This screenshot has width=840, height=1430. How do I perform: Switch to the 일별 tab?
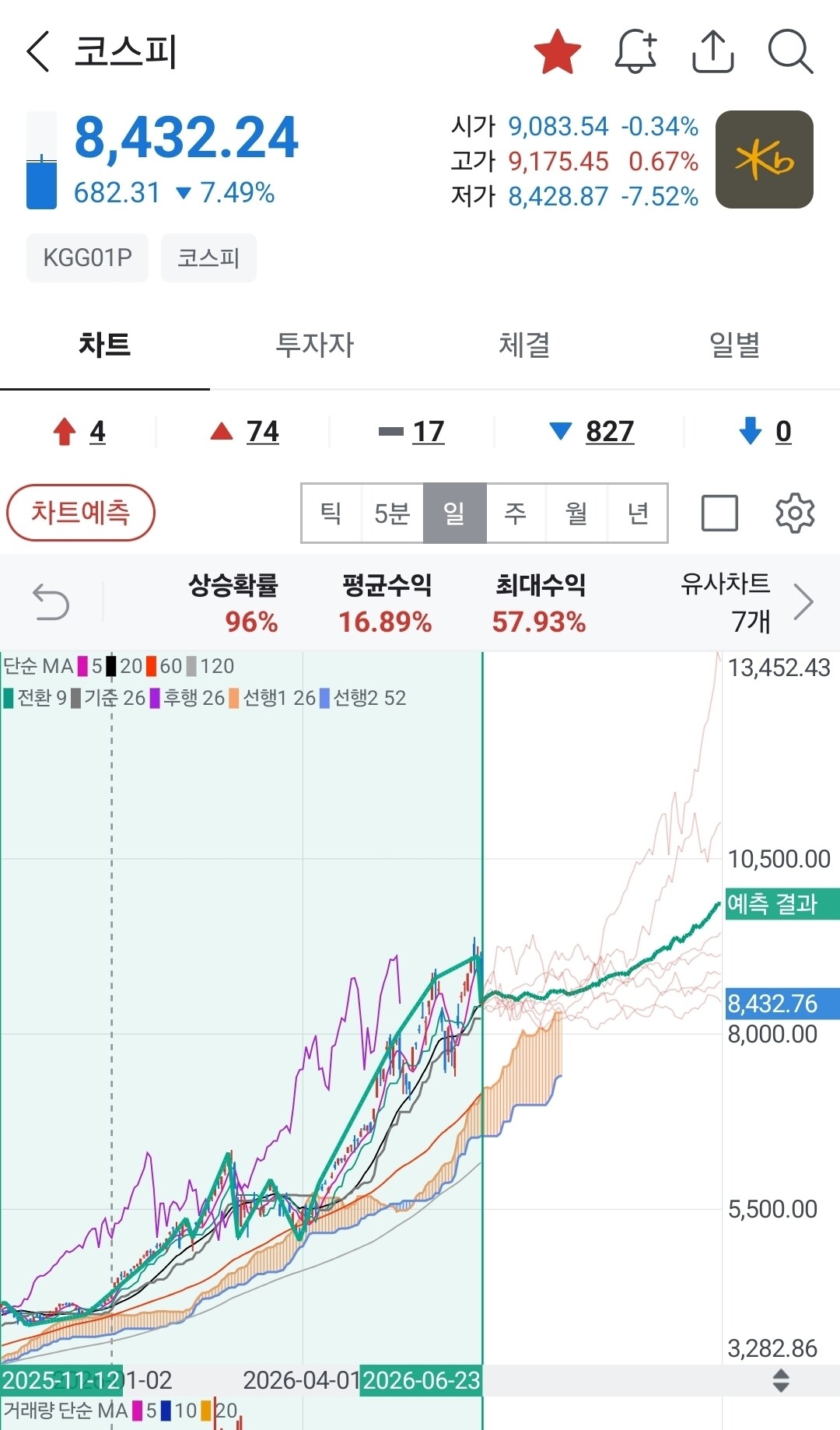pos(735,345)
